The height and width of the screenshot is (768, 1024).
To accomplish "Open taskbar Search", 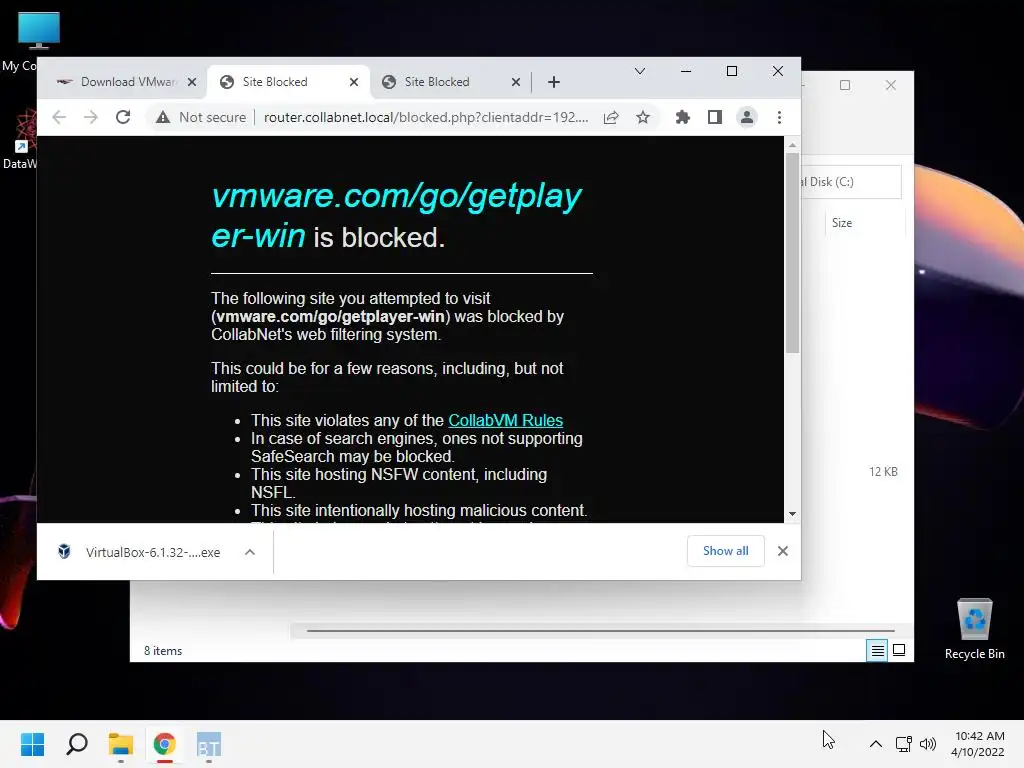I will [76, 744].
